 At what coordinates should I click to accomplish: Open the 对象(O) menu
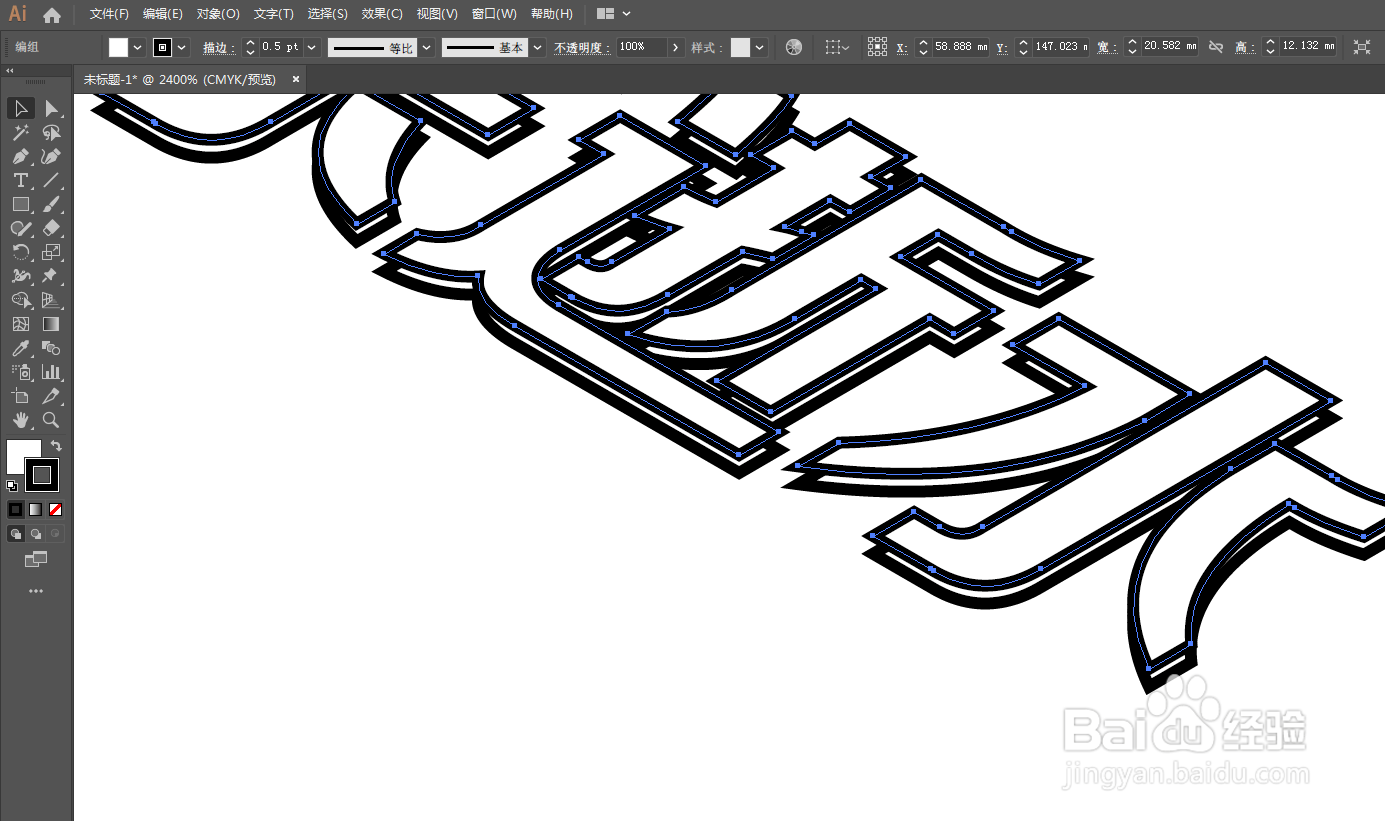pos(218,14)
